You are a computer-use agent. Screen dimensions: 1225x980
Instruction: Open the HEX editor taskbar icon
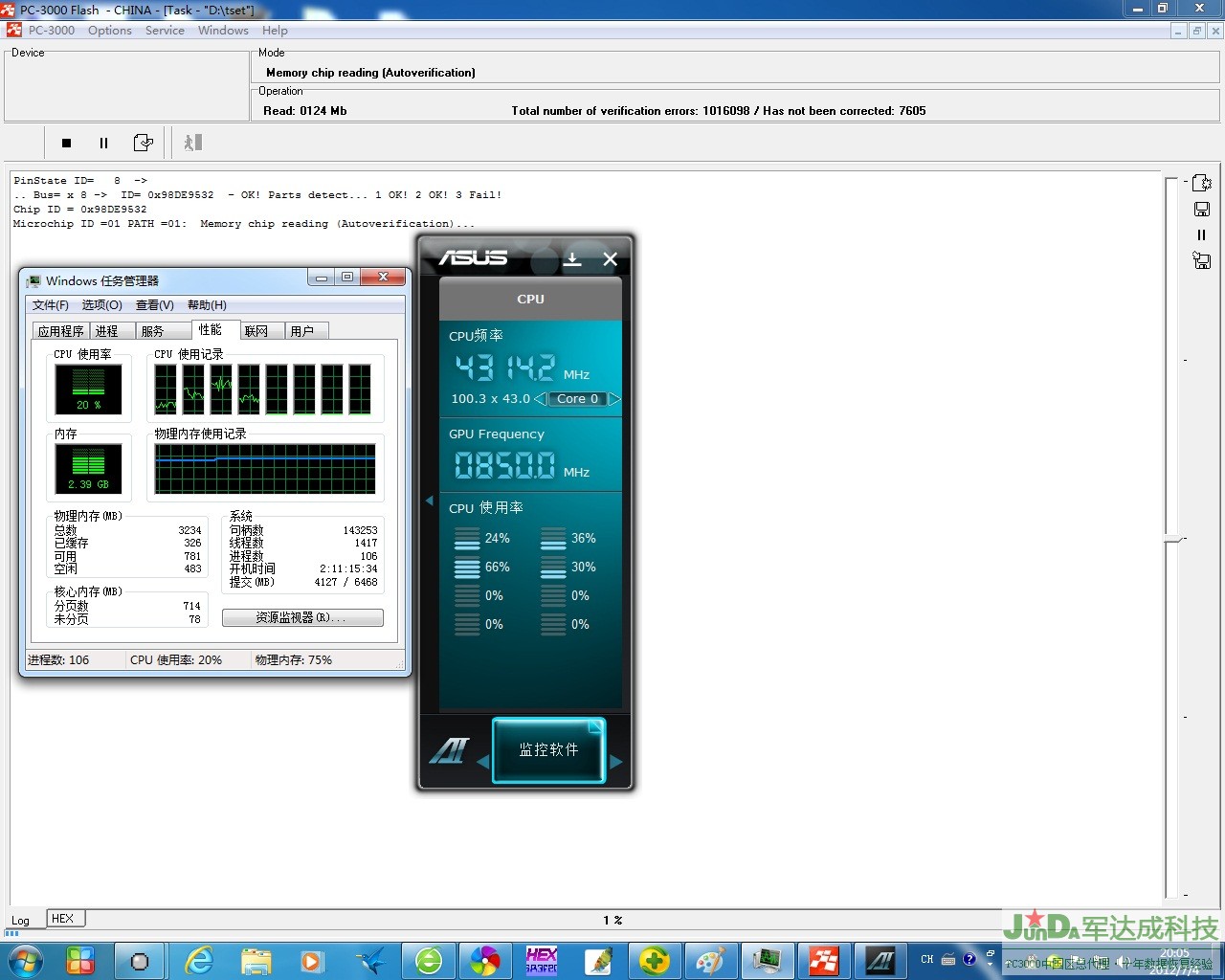[x=542, y=961]
